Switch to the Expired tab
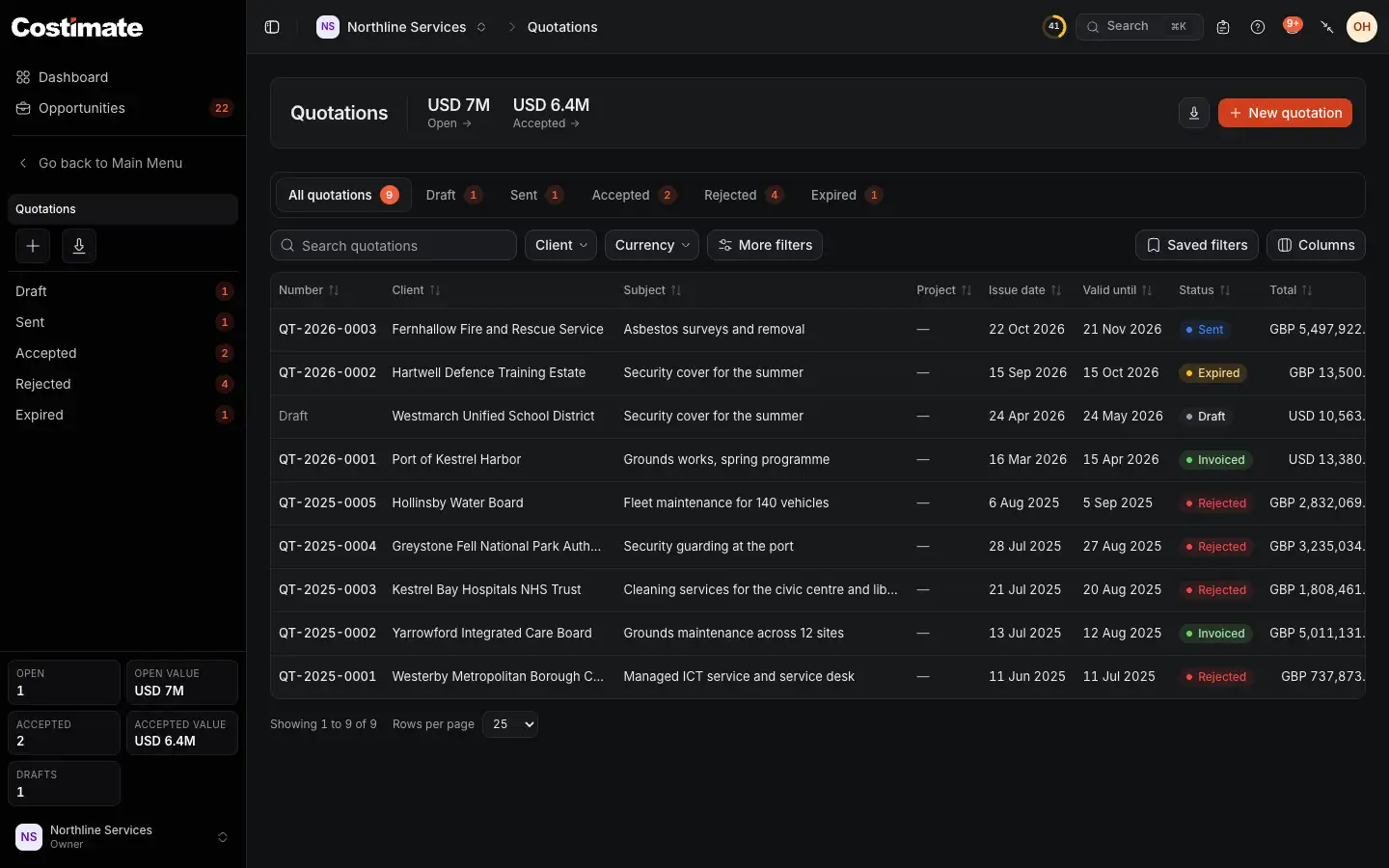 coord(846,195)
